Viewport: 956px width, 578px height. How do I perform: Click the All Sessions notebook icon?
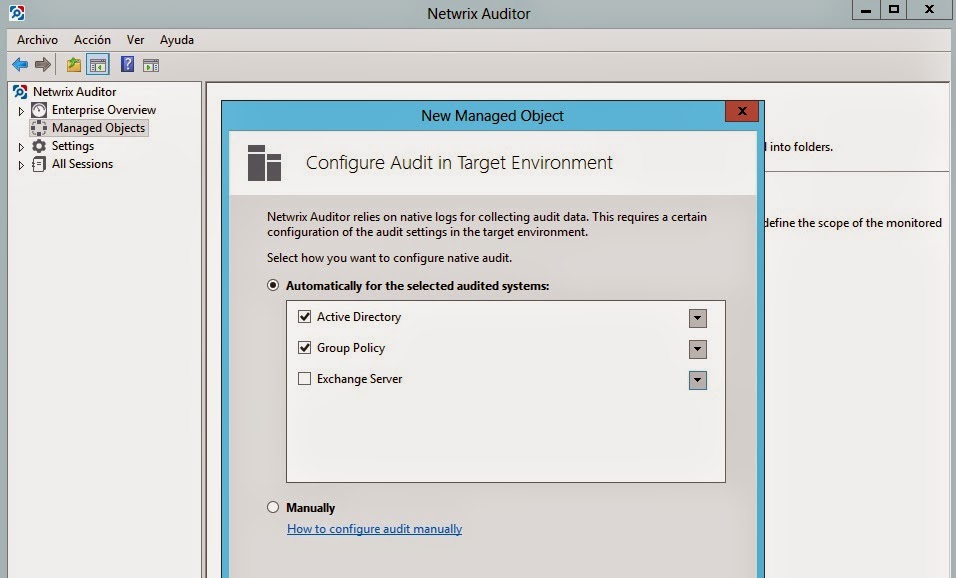[x=39, y=164]
